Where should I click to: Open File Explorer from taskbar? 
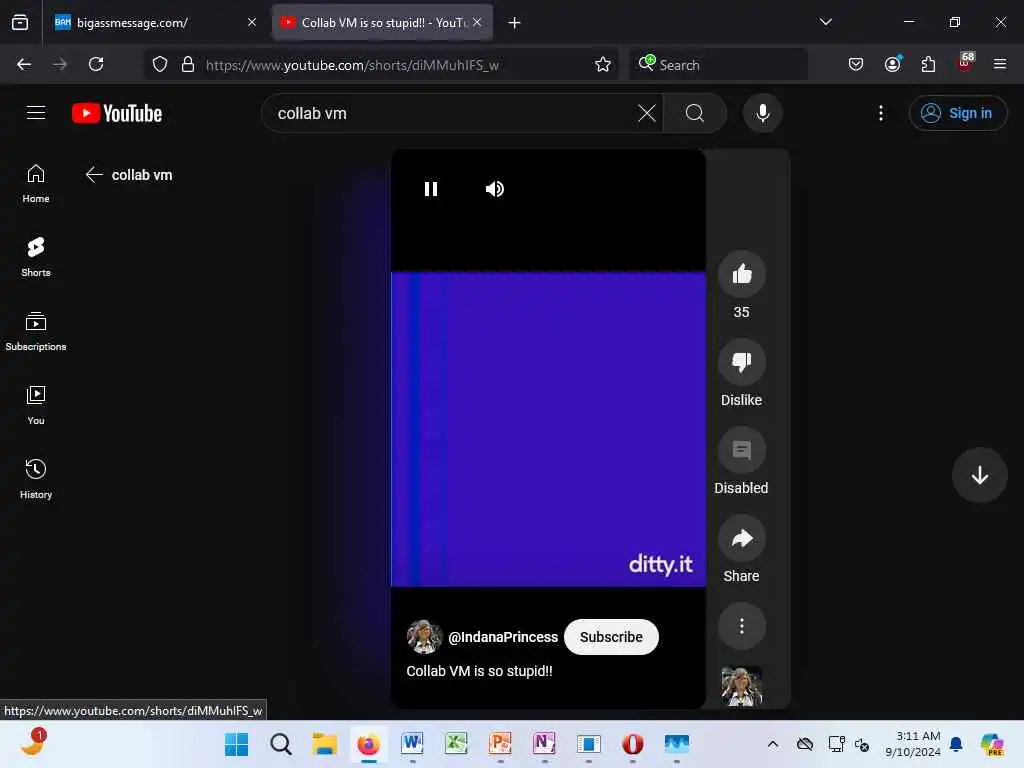coord(325,744)
